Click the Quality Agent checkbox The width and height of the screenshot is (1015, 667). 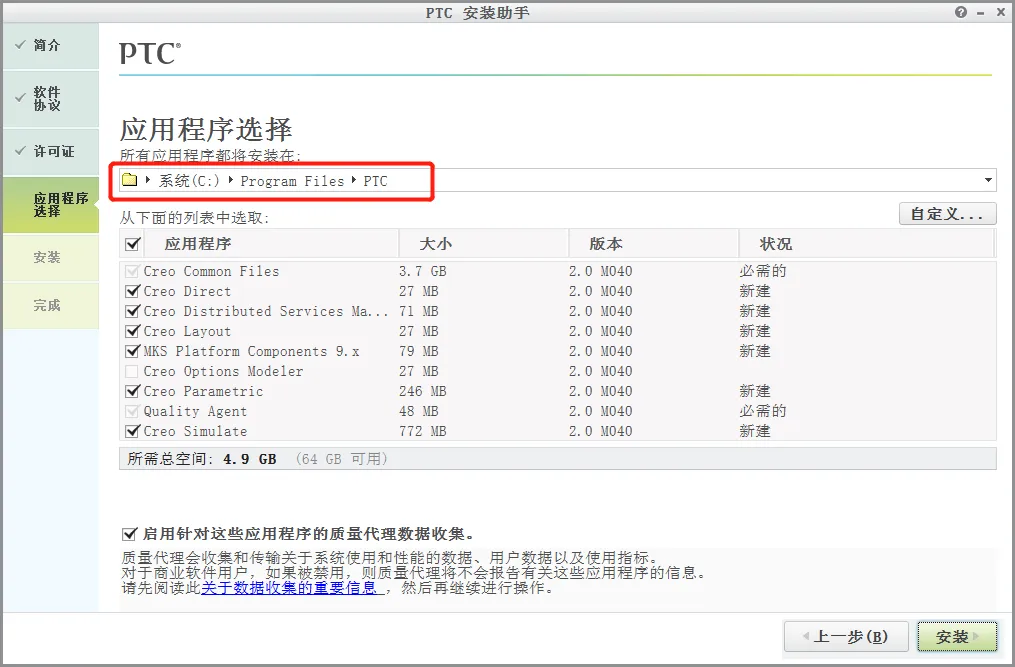pos(132,411)
